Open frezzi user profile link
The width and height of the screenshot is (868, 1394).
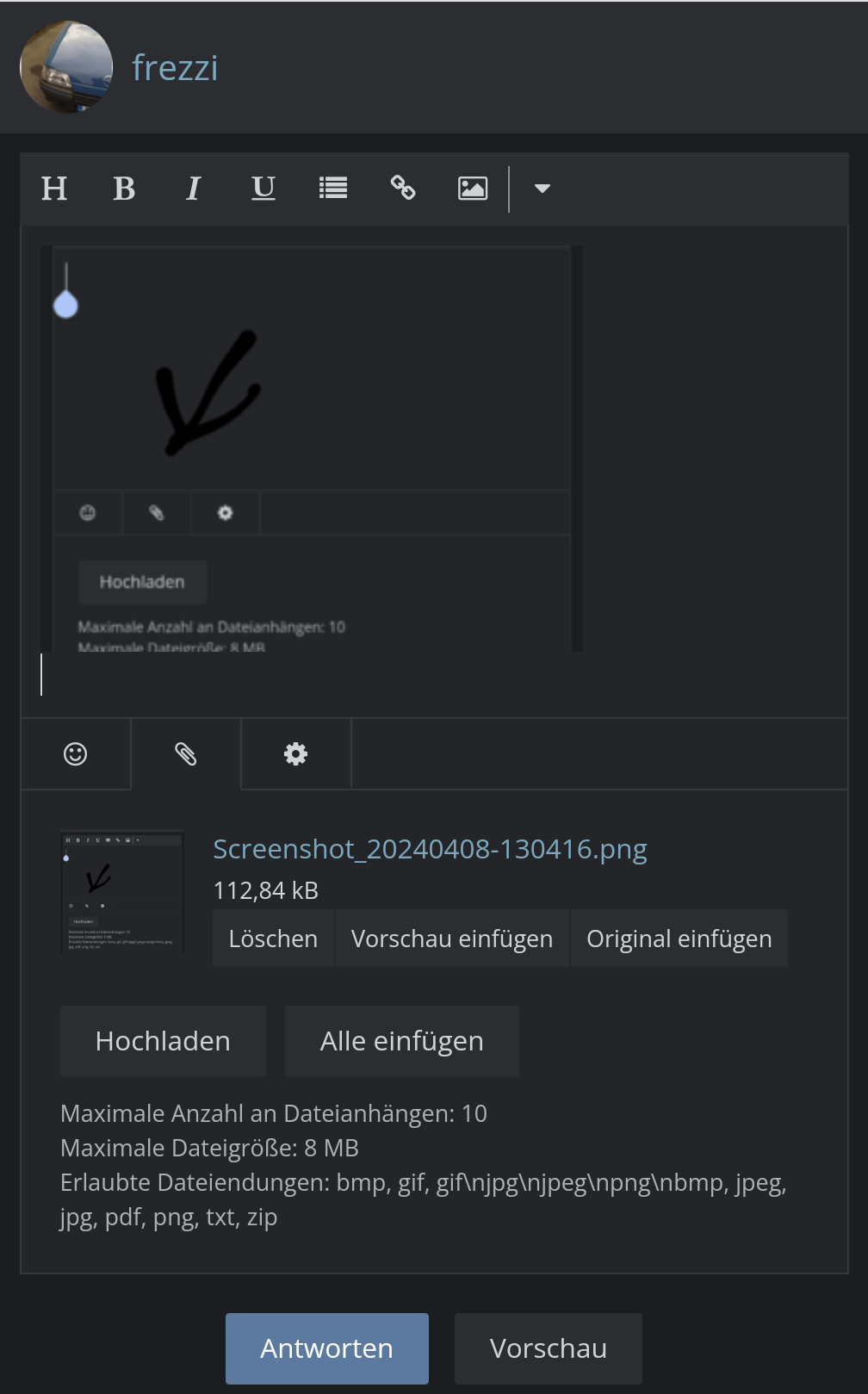[x=175, y=68]
